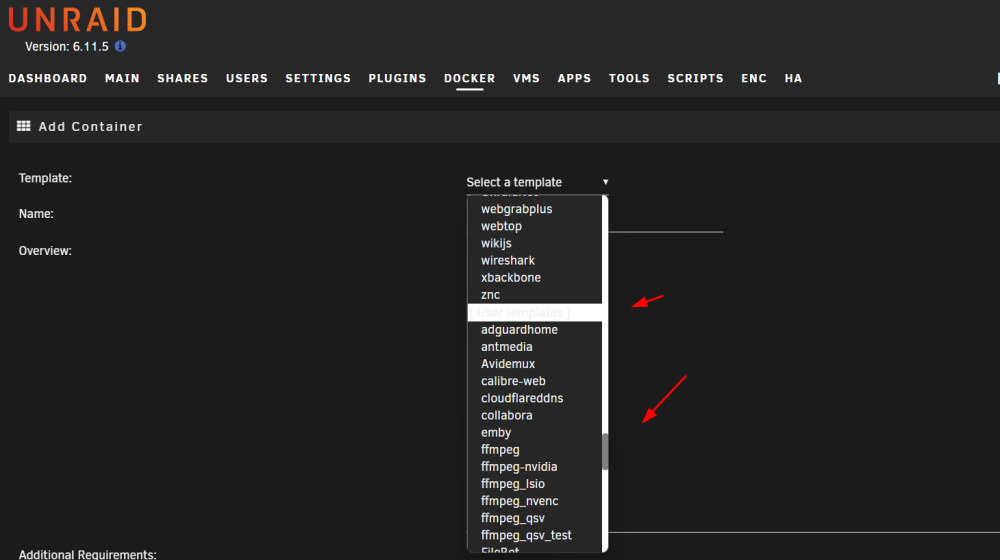Select antmedia user template
This screenshot has height=560, width=1000.
tap(534, 347)
